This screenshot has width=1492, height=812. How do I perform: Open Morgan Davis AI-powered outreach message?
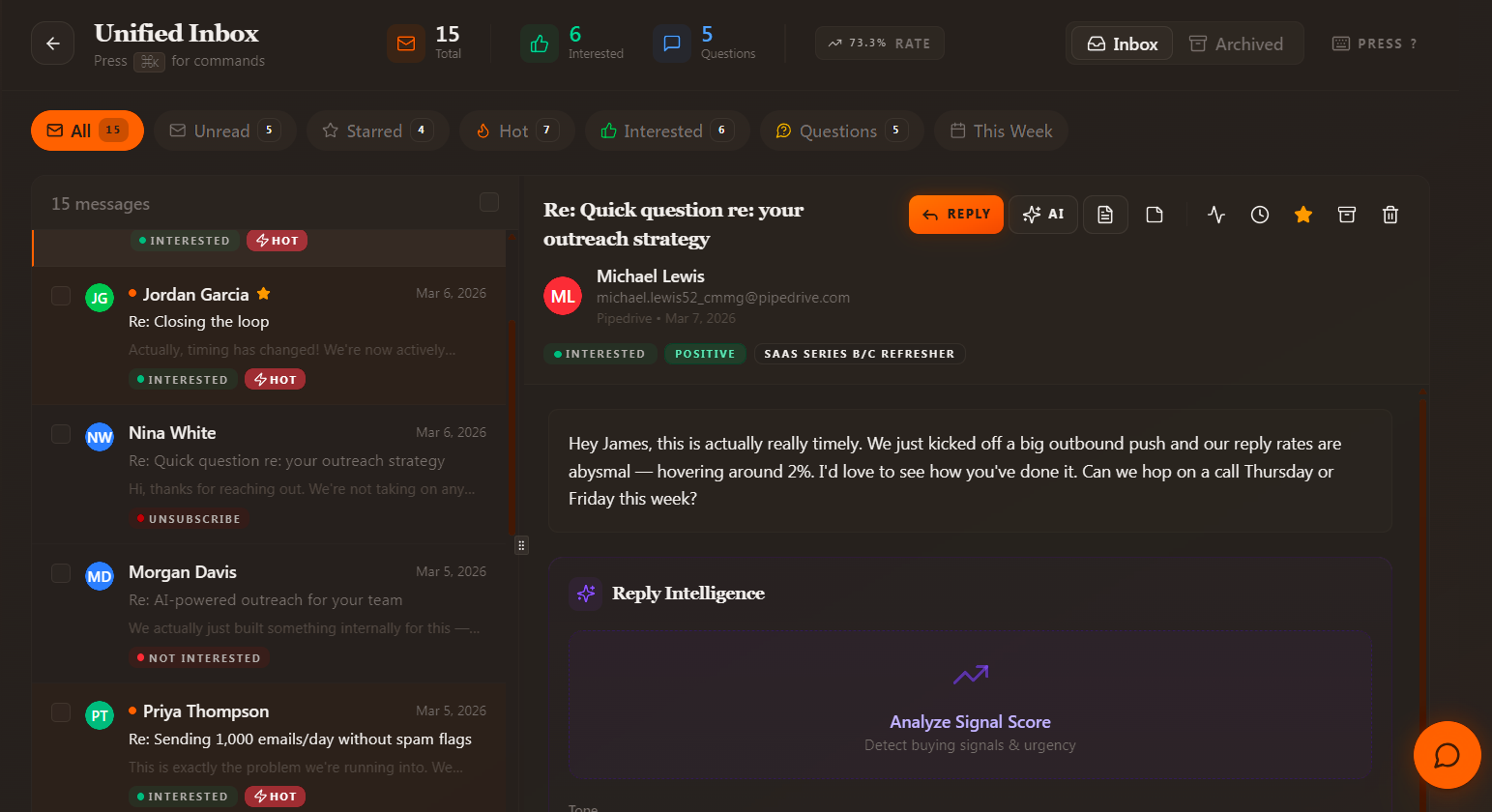tap(269, 614)
